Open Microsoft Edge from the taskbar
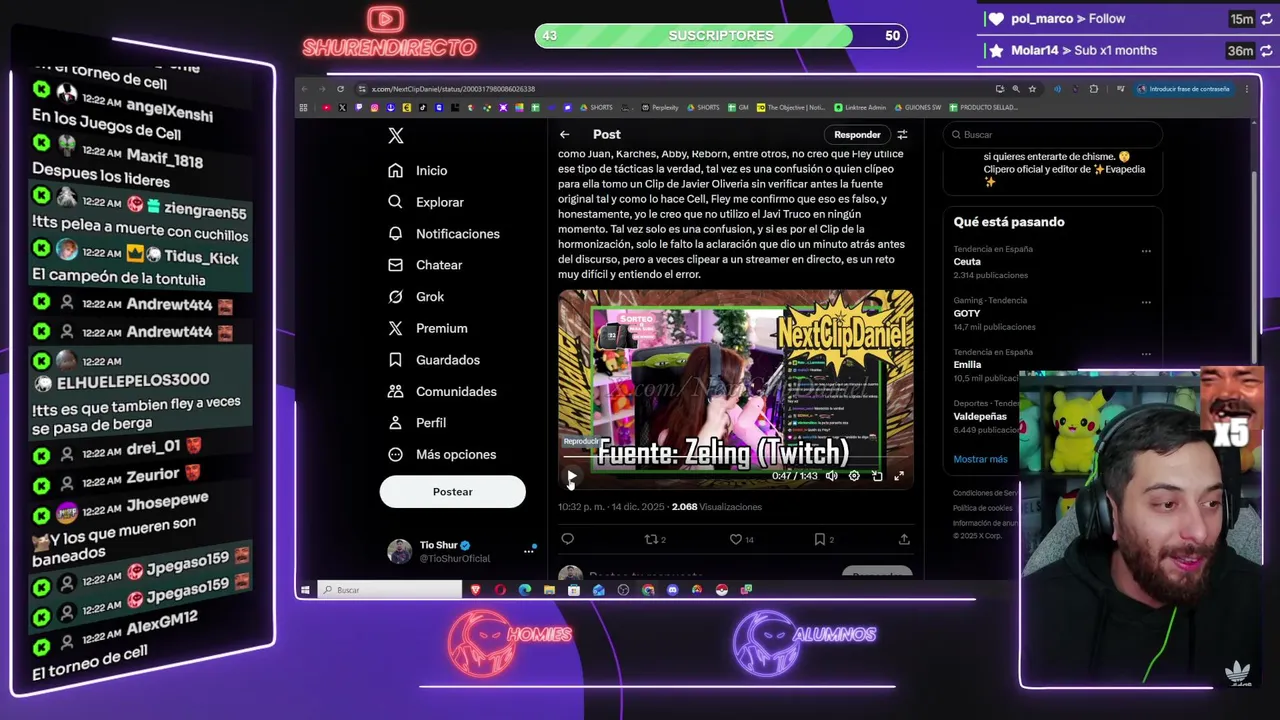Screen dimensions: 1280x720 pos(525,590)
